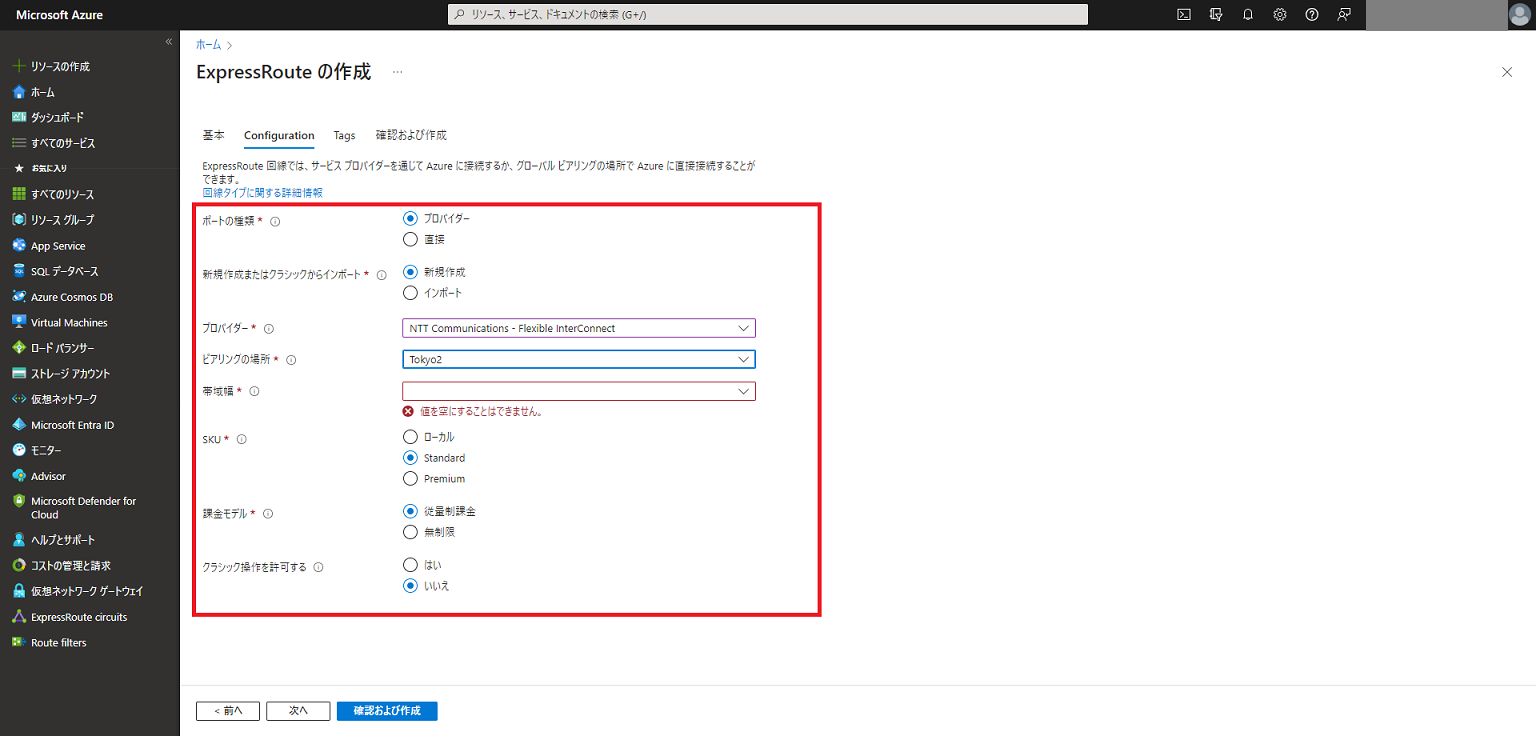Switch to the Configuration tab
This screenshot has height=736, width=1536.
[279, 135]
